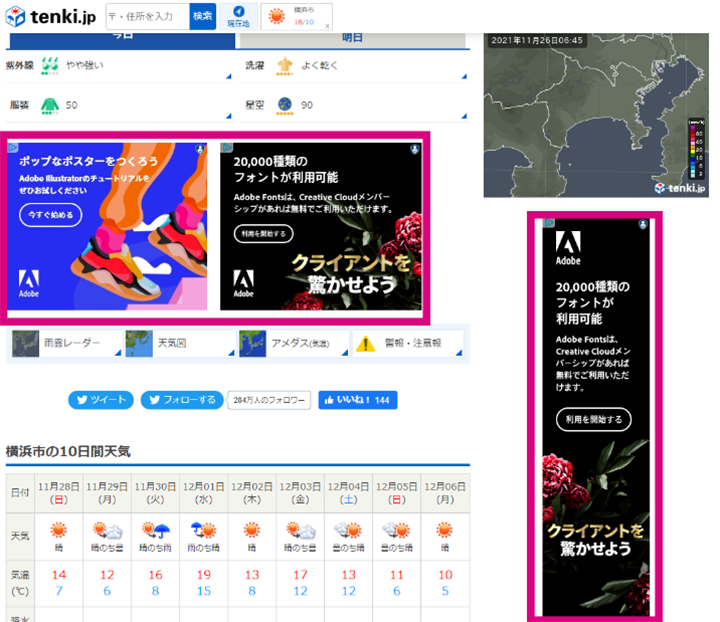
Task: Click the high temperature 19 for 12月01日
Action: coord(203,575)
